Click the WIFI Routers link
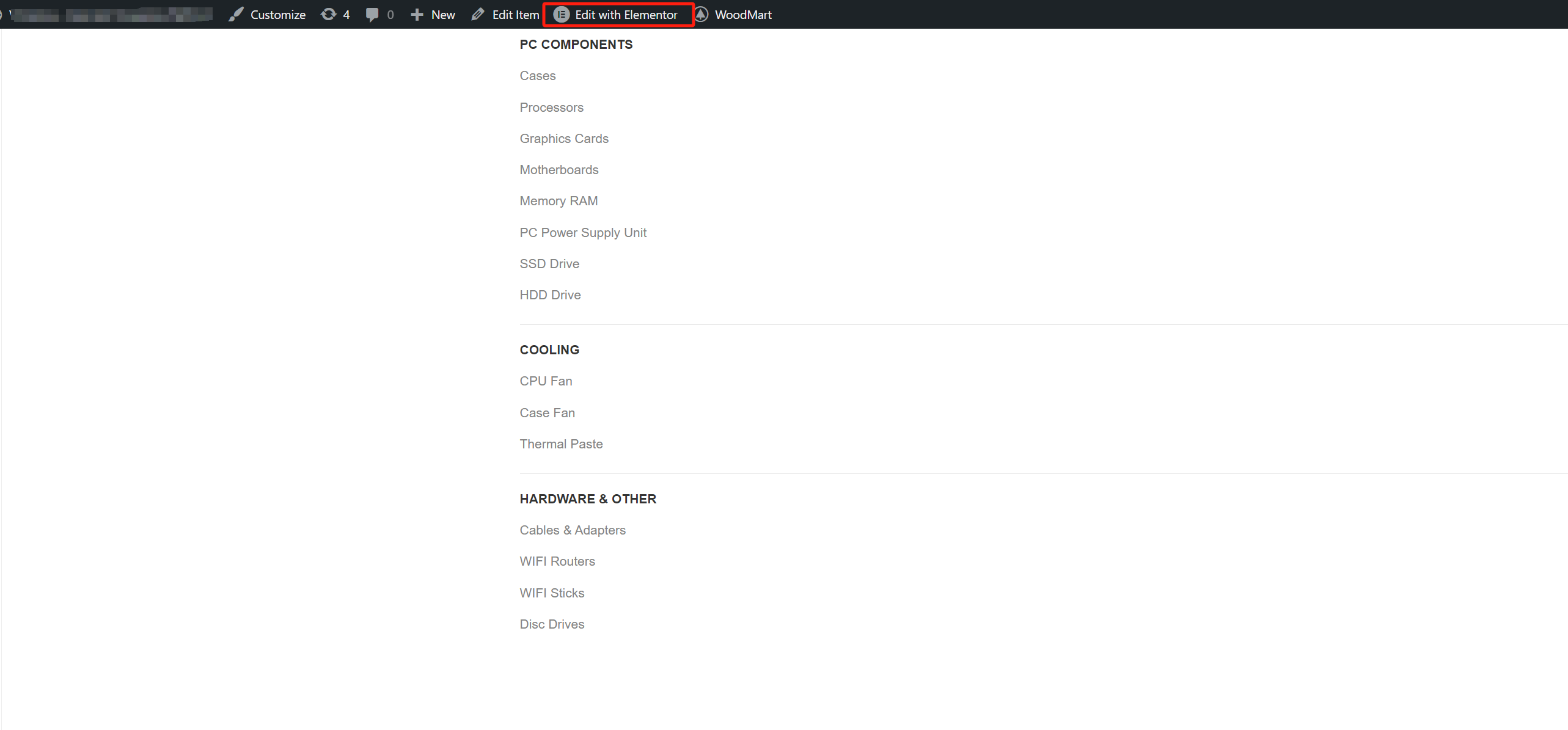The height and width of the screenshot is (730, 1568). [x=557, y=561]
